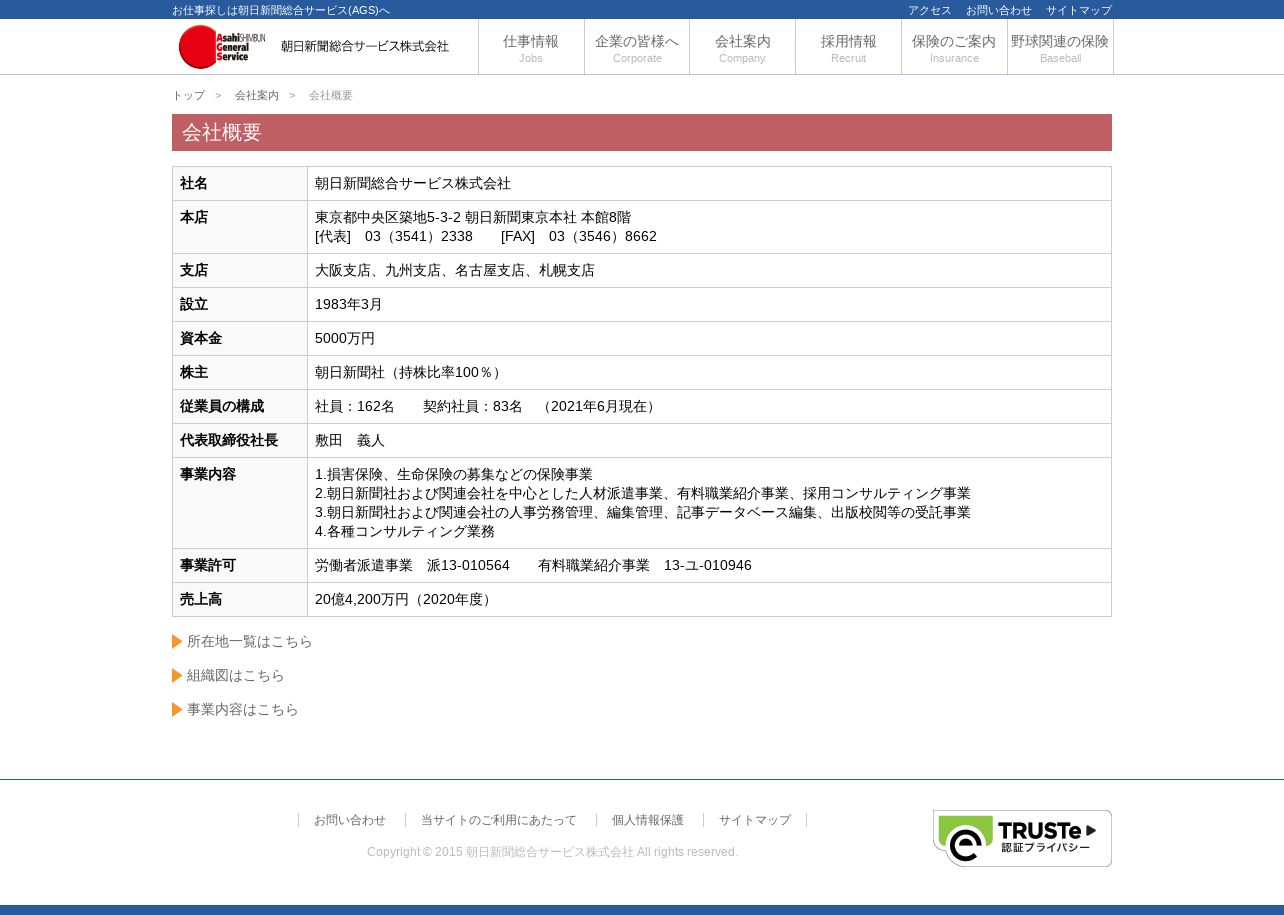Open the 仕事情報 Jobs menu

click(x=531, y=47)
